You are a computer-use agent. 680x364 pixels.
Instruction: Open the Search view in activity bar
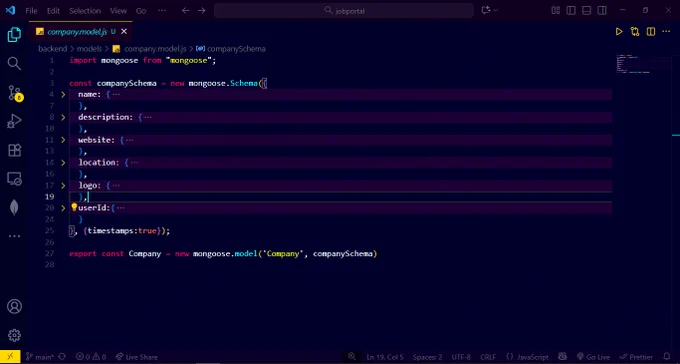[x=14, y=63]
